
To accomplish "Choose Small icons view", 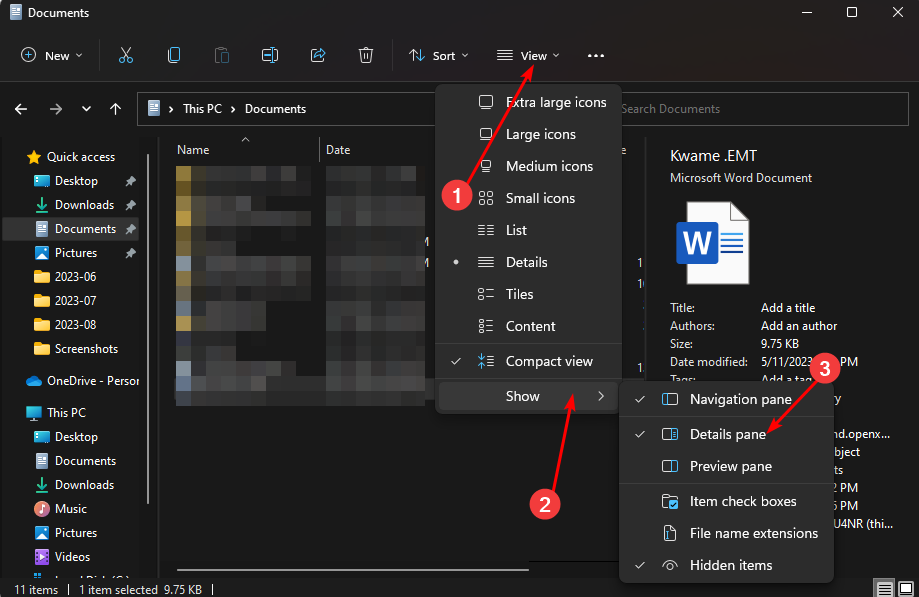I will click(x=528, y=199).
